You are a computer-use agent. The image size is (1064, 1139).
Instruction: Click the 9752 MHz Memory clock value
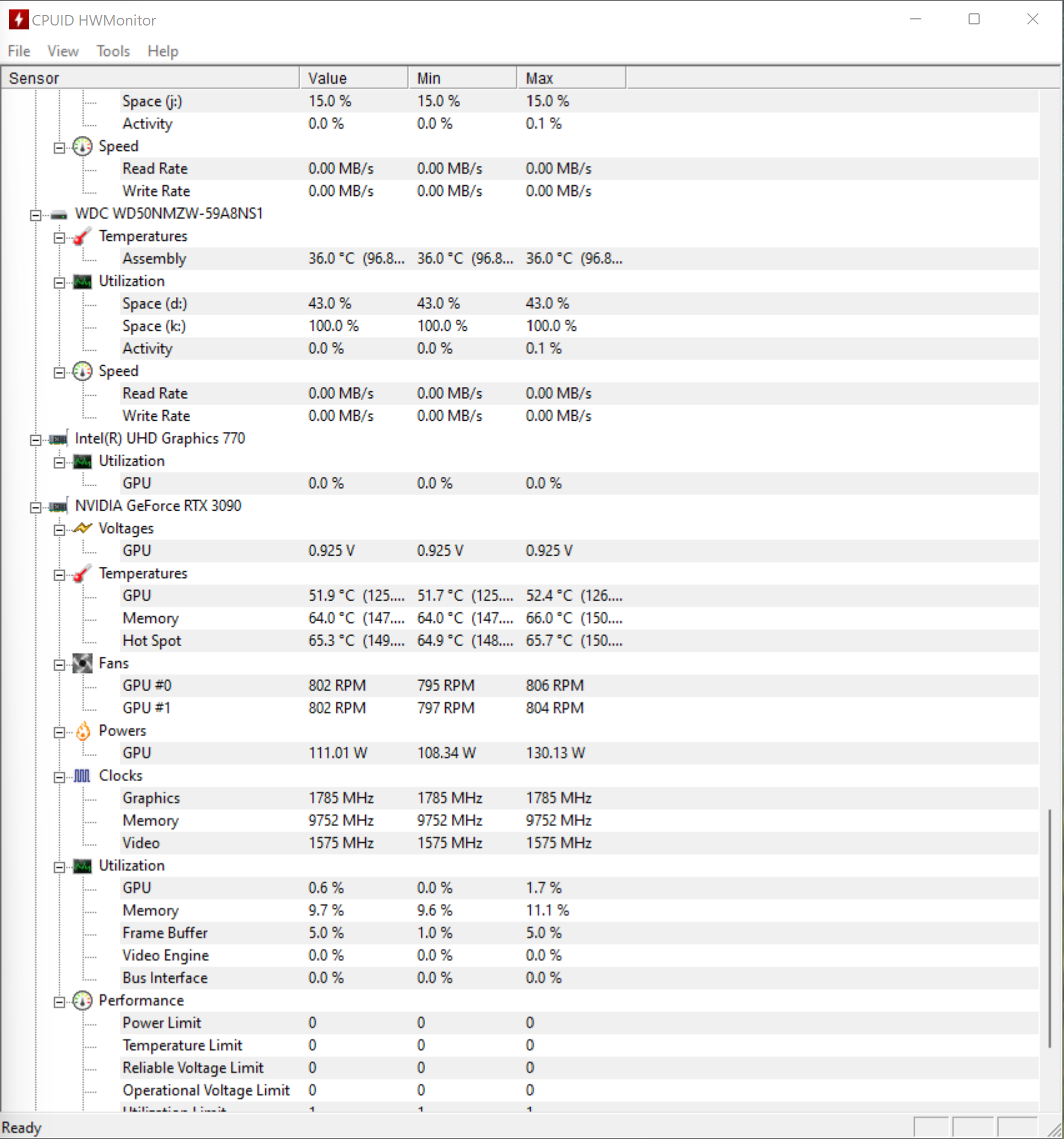[x=341, y=821]
